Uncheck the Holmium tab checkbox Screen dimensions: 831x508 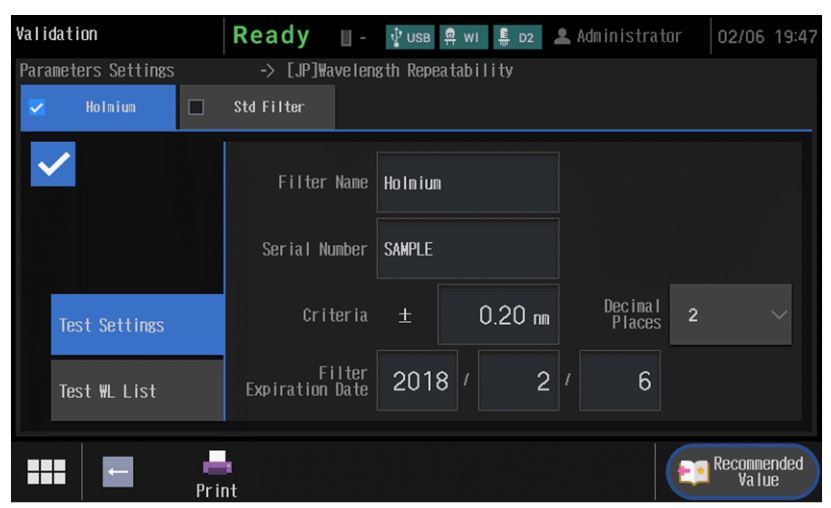point(35,108)
